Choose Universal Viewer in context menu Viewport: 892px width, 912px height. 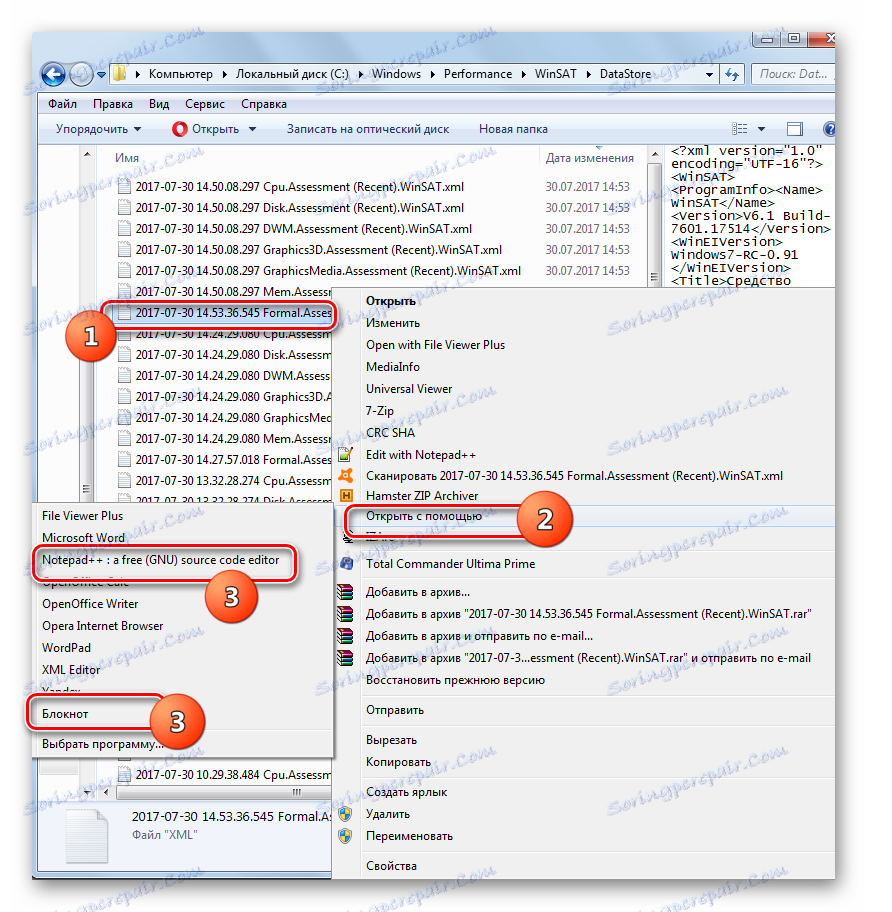409,389
